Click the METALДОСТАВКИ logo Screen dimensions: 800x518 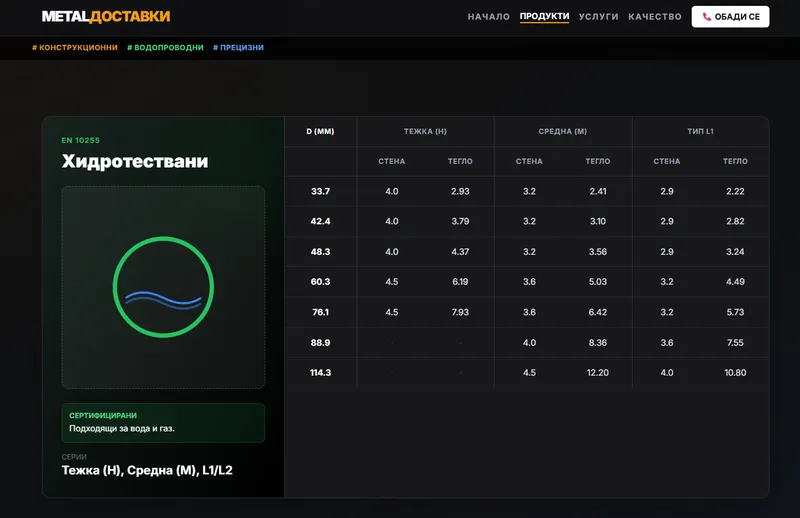point(106,16)
